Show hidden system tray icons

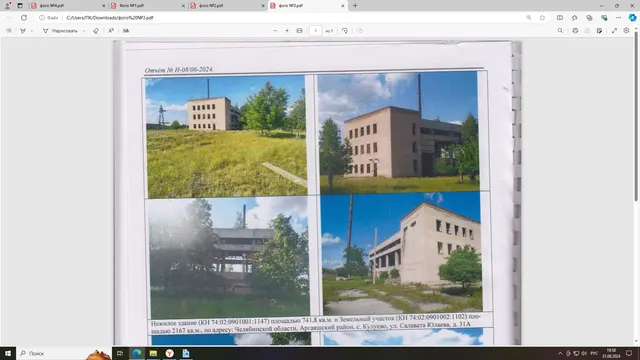click(x=560, y=353)
